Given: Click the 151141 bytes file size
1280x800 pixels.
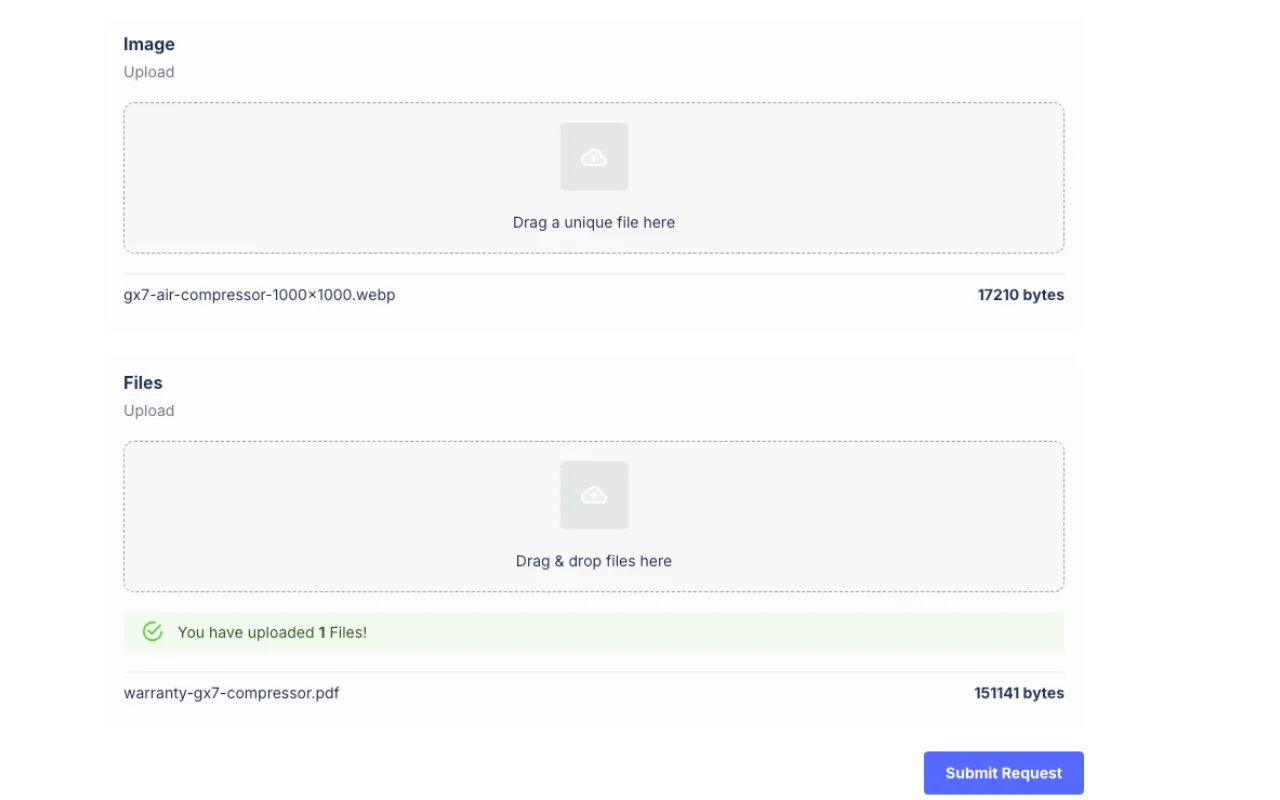Looking at the screenshot, I should pyautogui.click(x=1018, y=693).
